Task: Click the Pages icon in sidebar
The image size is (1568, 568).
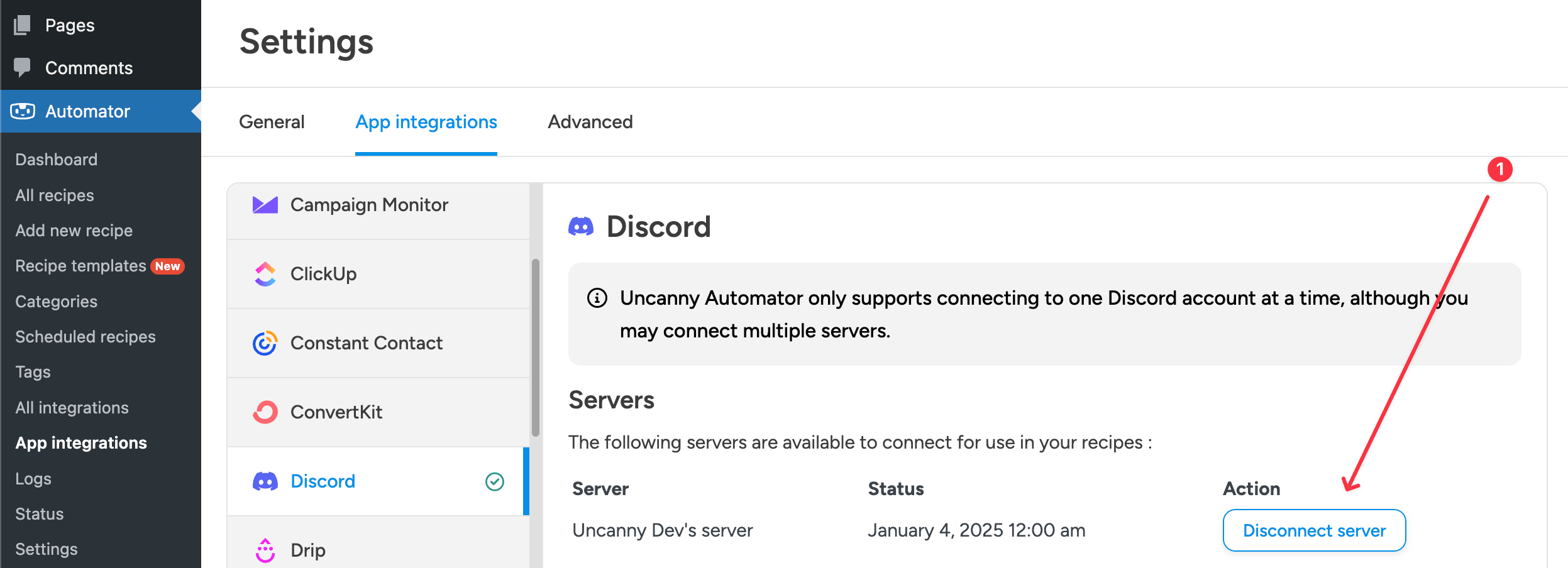Action: 22,25
